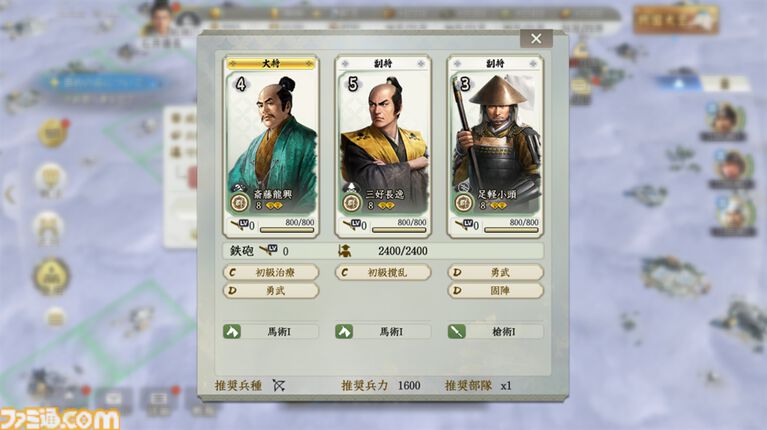The width and height of the screenshot is (767, 430).
Task: Open the 初級撹乱 skill
Action: point(383,272)
